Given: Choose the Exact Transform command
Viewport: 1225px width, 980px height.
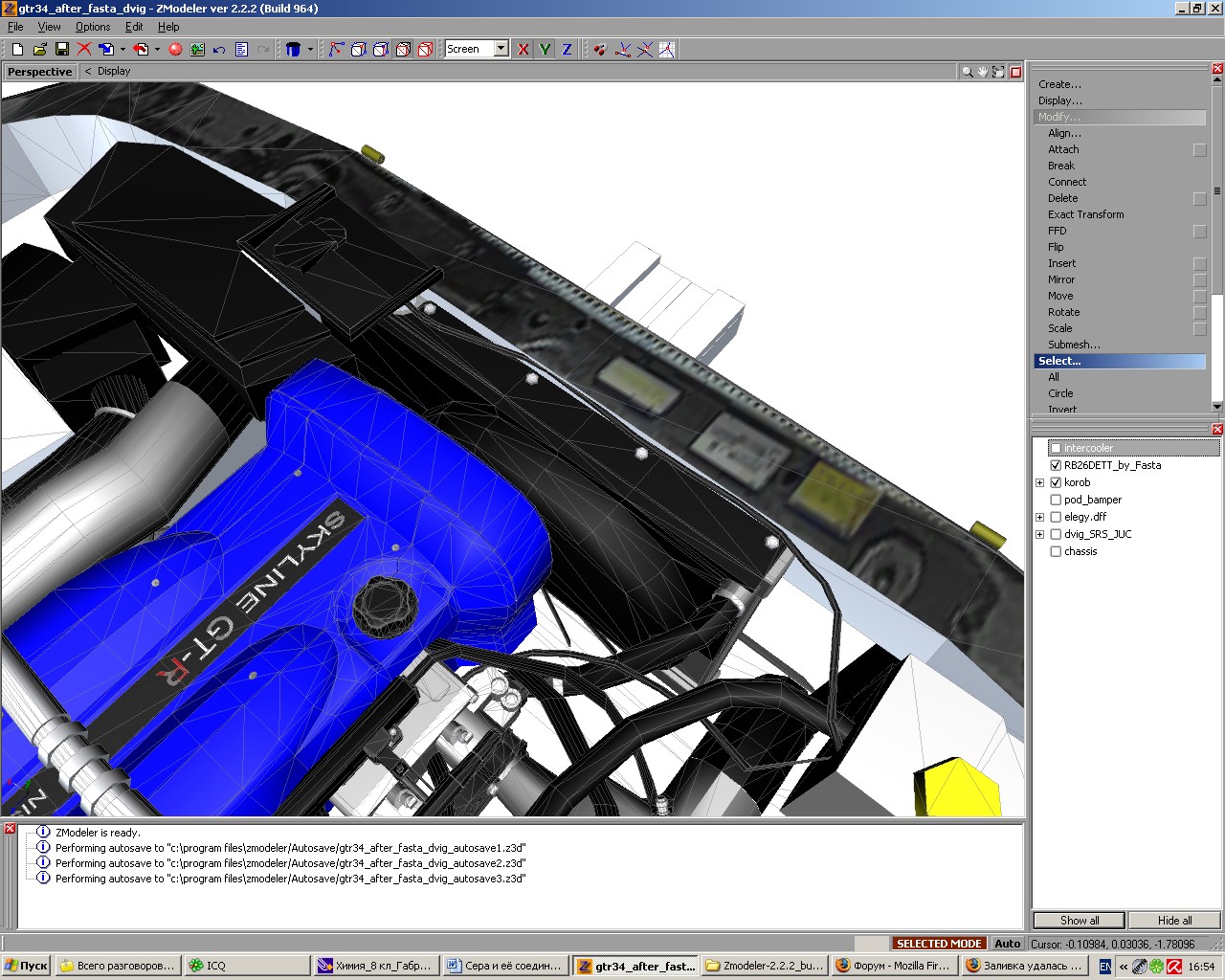Looking at the screenshot, I should click(1085, 214).
